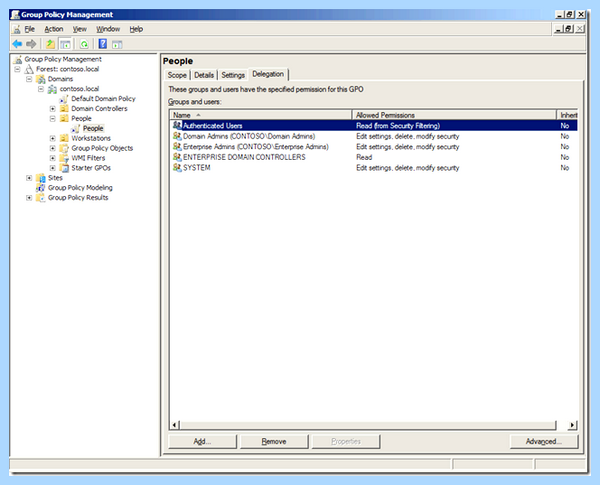
Task: Click the Group Policy Modeling icon
Action: [x=41, y=188]
